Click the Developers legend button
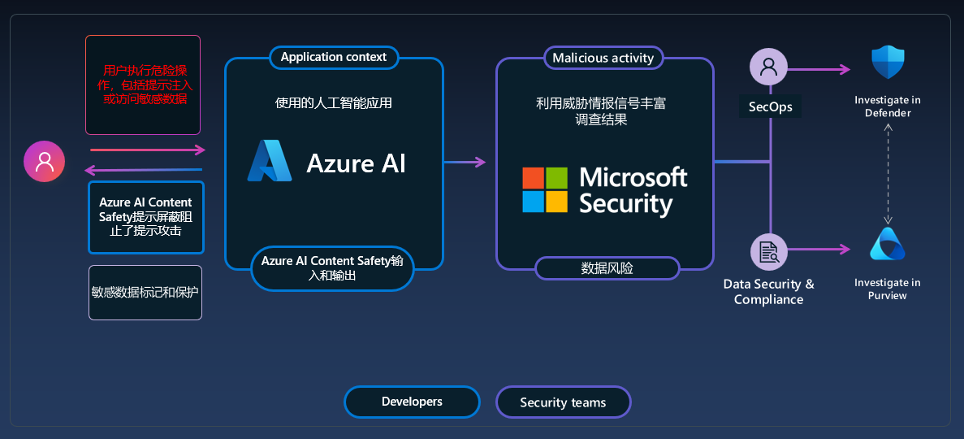This screenshot has height=440, width=964. coord(412,402)
